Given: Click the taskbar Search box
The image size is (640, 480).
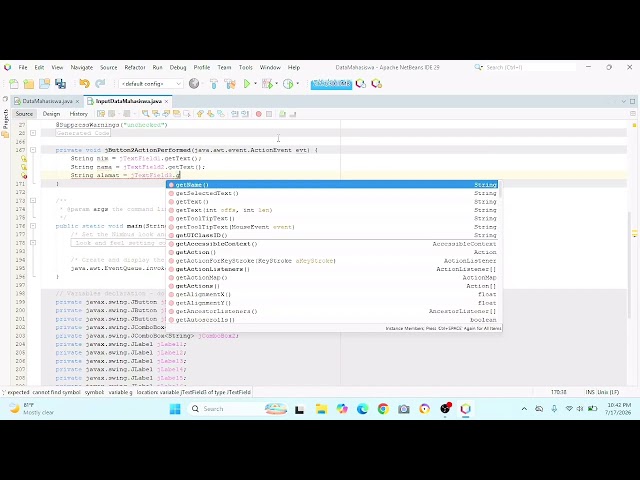Looking at the screenshot, I should pos(238,409).
